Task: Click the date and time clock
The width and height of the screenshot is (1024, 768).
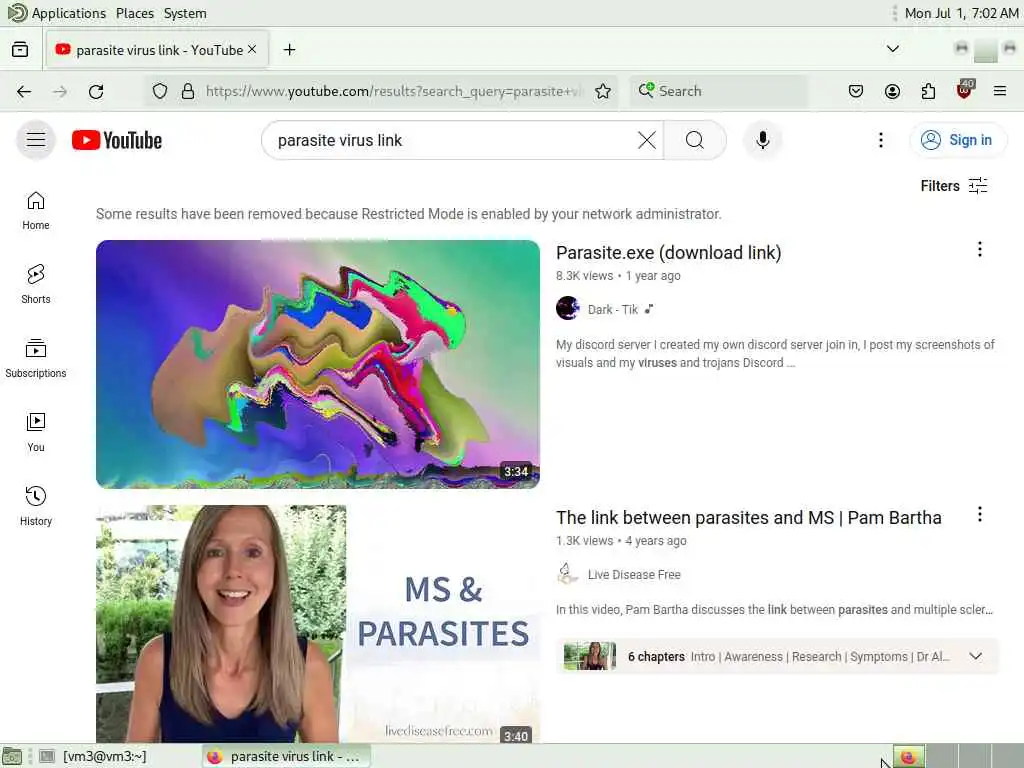Action: point(961,13)
